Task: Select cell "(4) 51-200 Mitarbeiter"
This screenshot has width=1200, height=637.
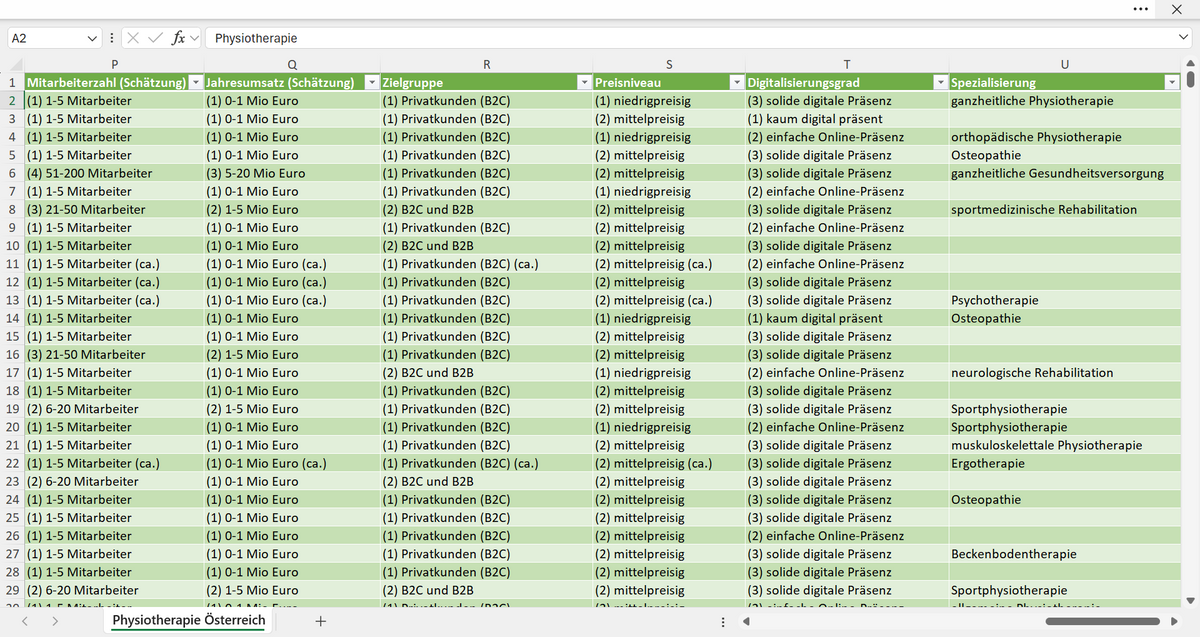Action: pyautogui.click(x=114, y=173)
